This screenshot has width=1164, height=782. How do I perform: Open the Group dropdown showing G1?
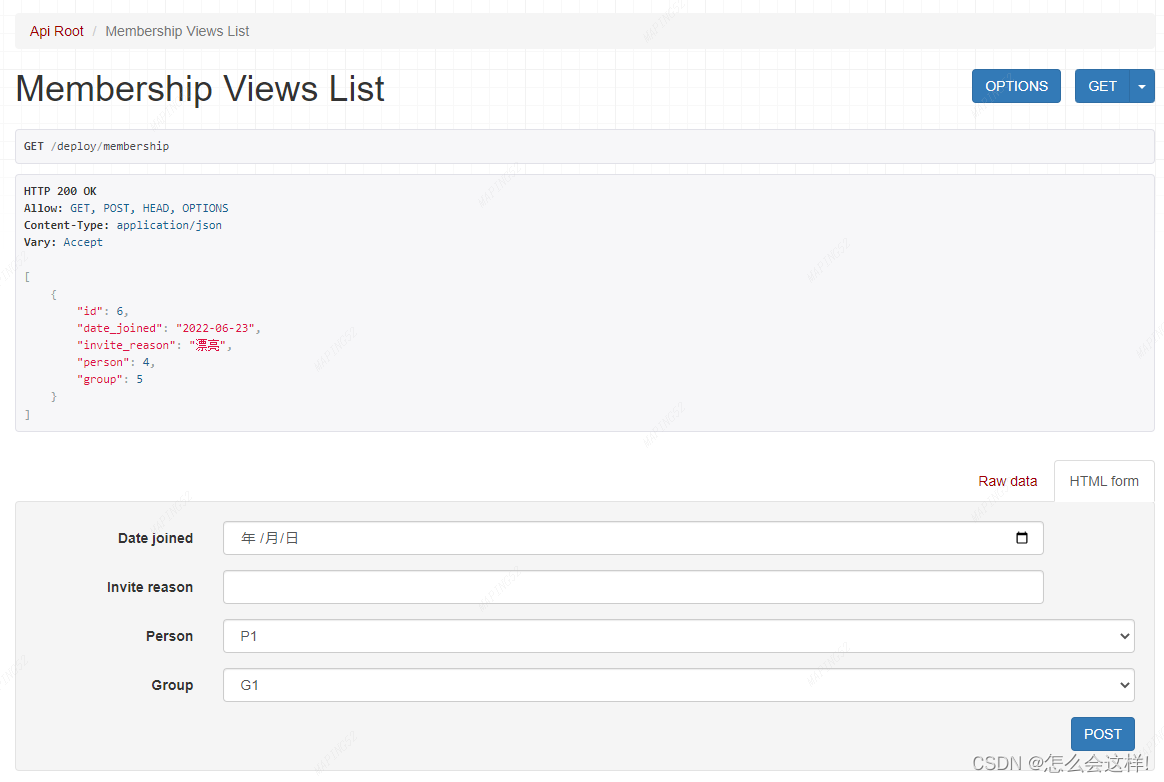[679, 685]
